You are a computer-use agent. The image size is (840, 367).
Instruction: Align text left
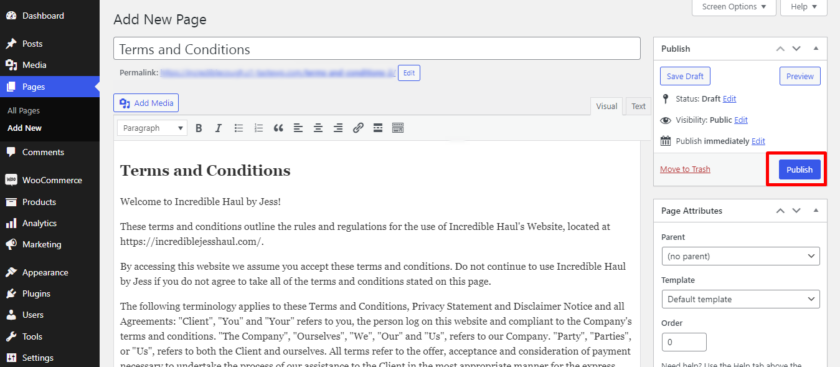298,128
